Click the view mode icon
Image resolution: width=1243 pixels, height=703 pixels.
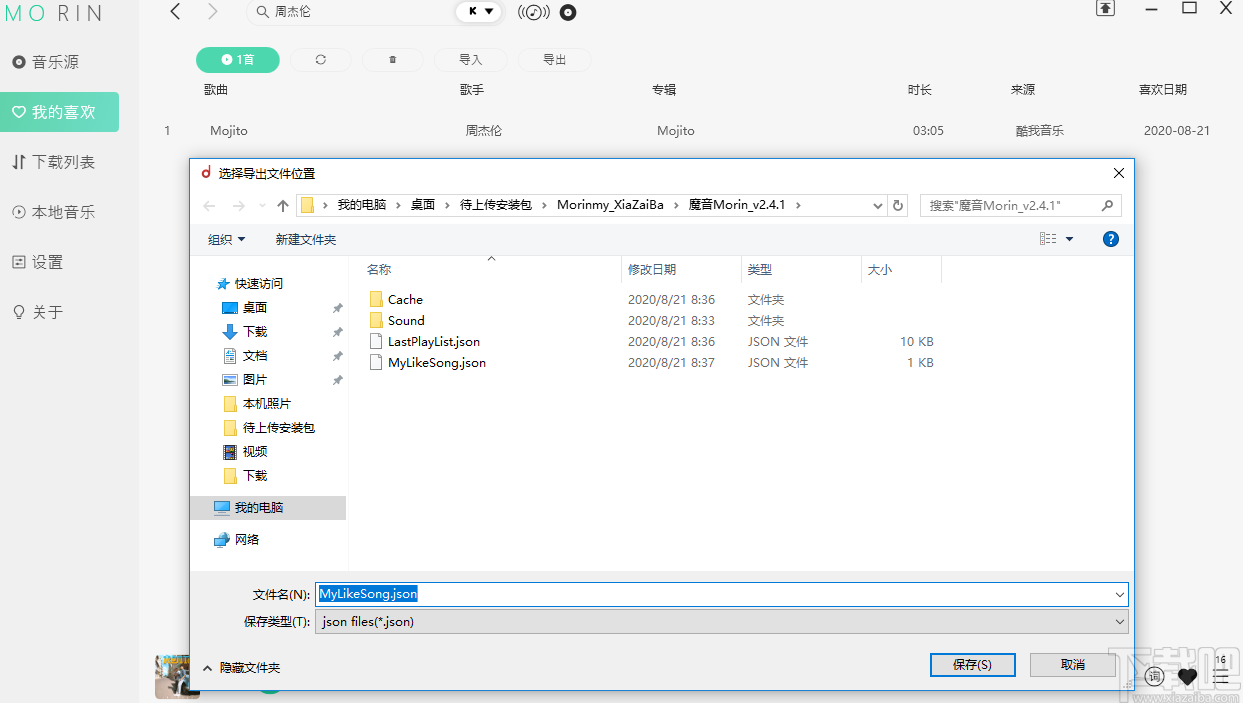(1048, 239)
